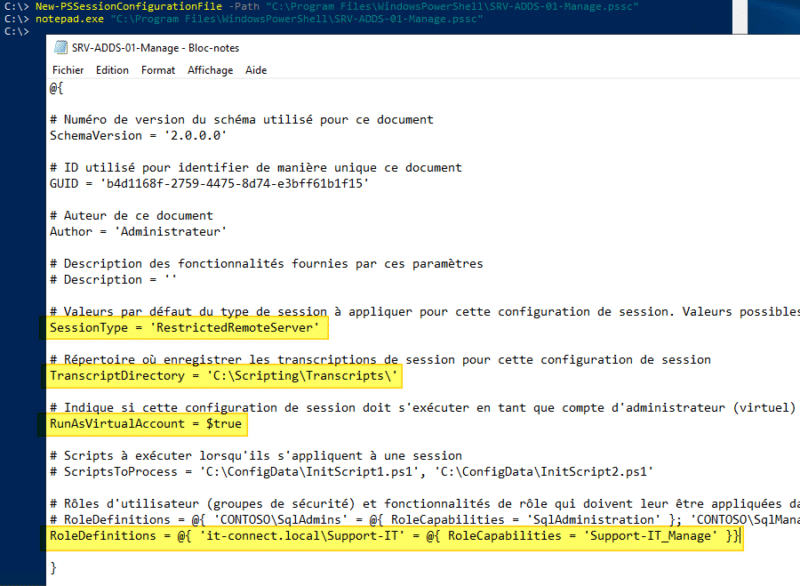Image resolution: width=800 pixels, height=586 pixels.
Task: Click the Notepad icon in the title bar
Action: click(61, 47)
